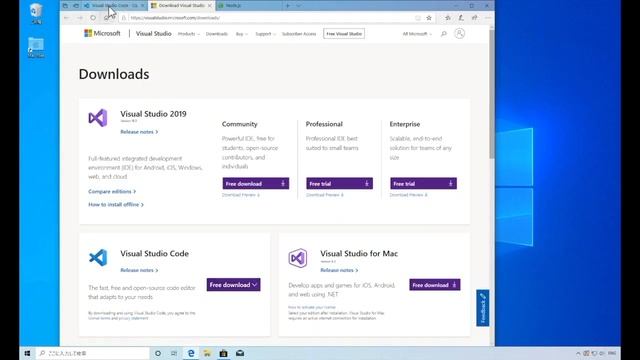Click the page vertical scrollbar thumb
This screenshot has height=360, width=640.
(492, 94)
